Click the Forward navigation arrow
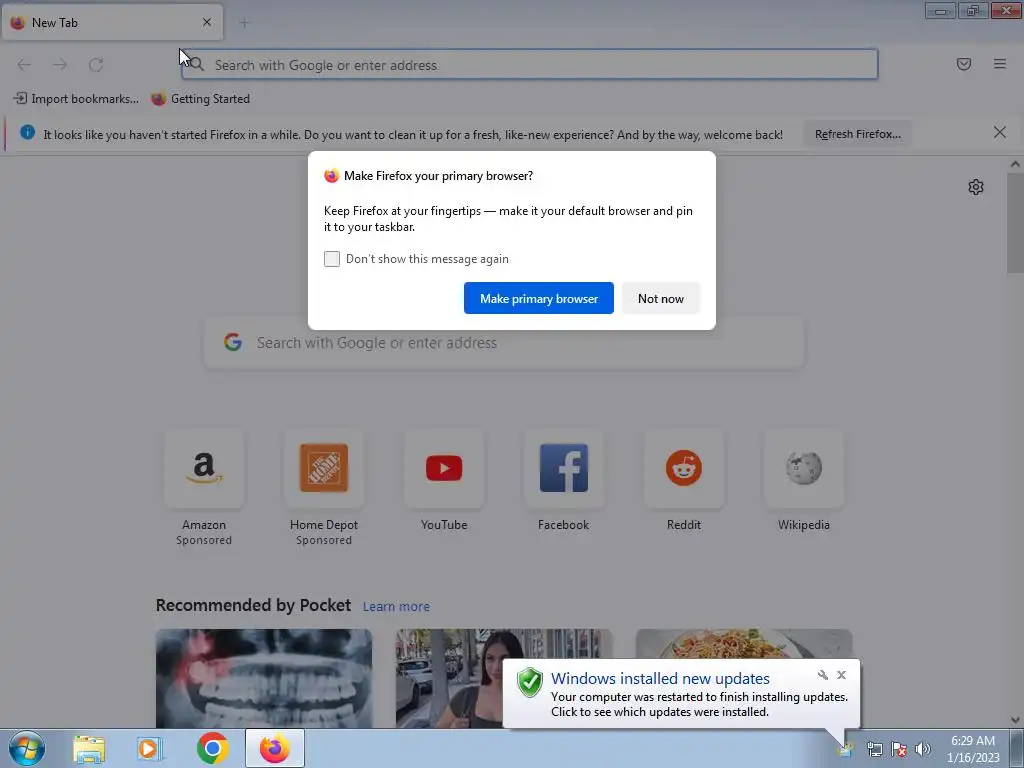This screenshot has height=768, width=1024. click(60, 65)
